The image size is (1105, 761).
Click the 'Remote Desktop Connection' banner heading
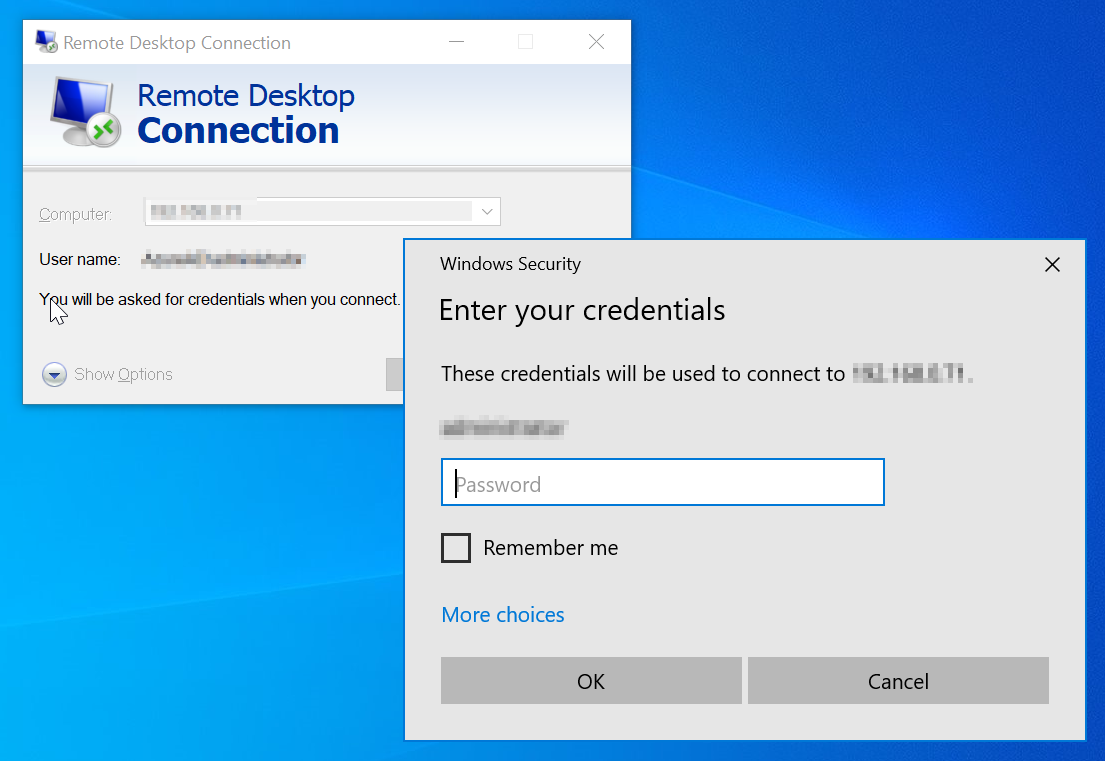(246, 113)
